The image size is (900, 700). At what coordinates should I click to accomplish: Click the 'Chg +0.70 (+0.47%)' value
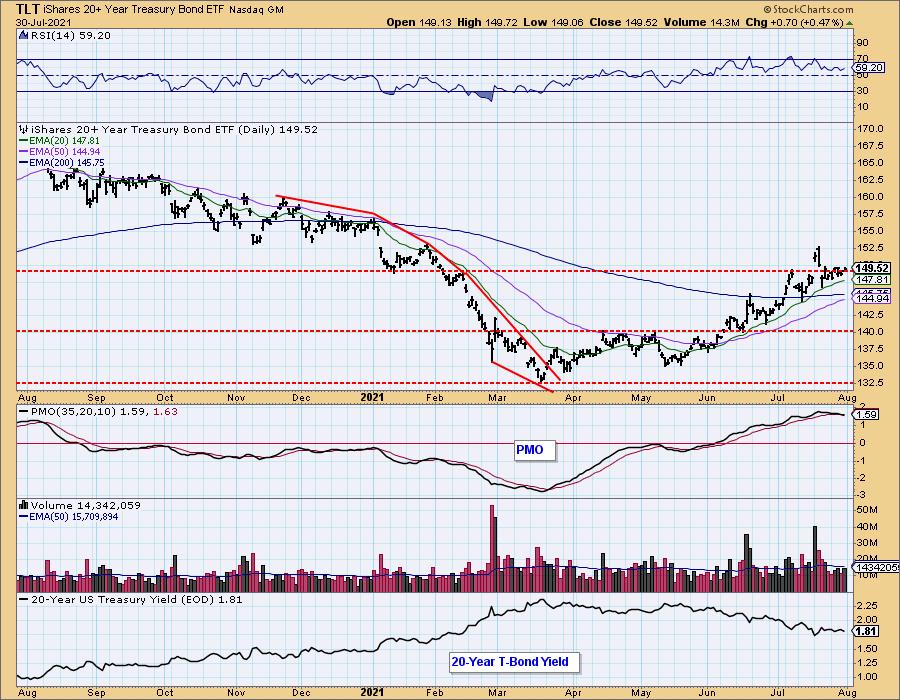click(x=794, y=22)
